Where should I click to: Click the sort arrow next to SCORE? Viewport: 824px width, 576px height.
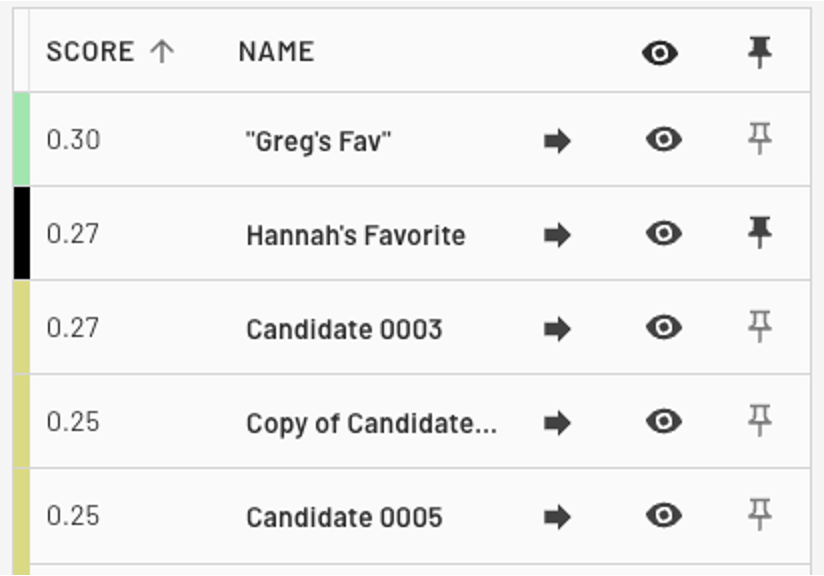pyautogui.click(x=162, y=52)
